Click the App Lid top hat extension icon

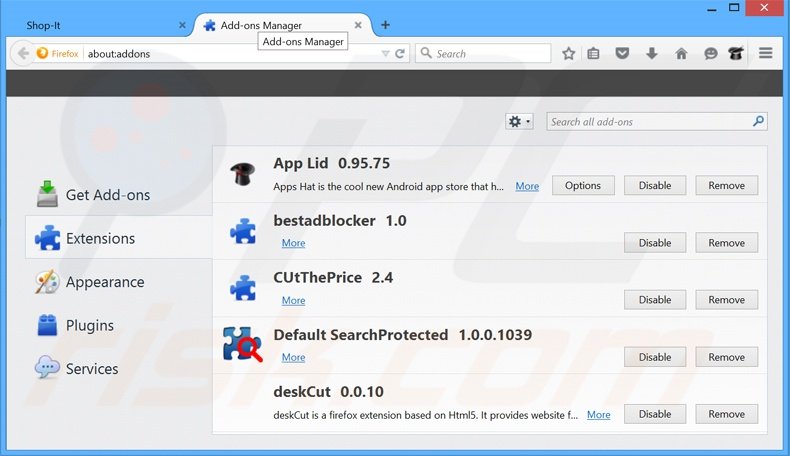(242, 174)
